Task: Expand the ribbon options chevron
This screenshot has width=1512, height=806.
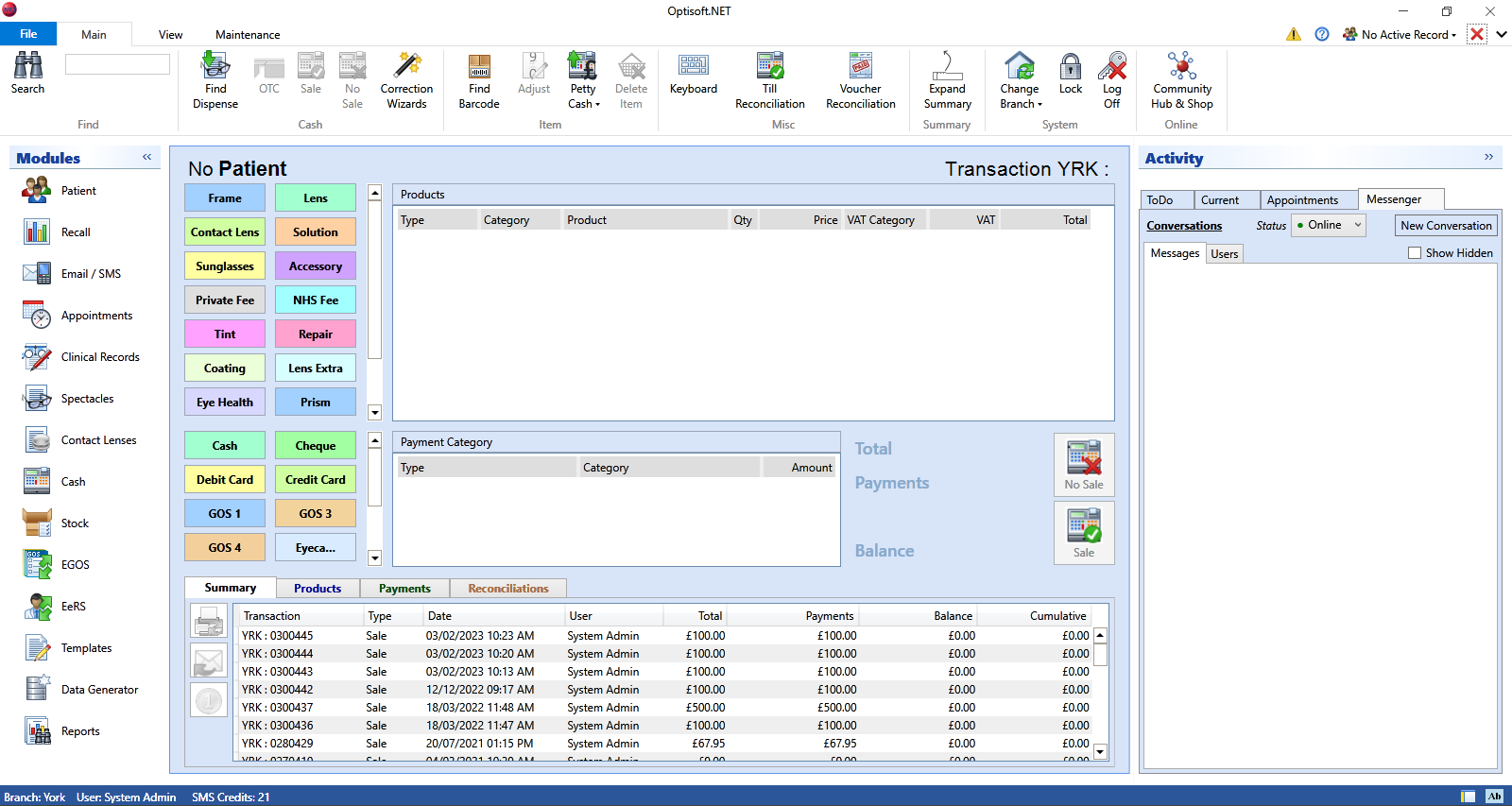Action: point(1501,34)
